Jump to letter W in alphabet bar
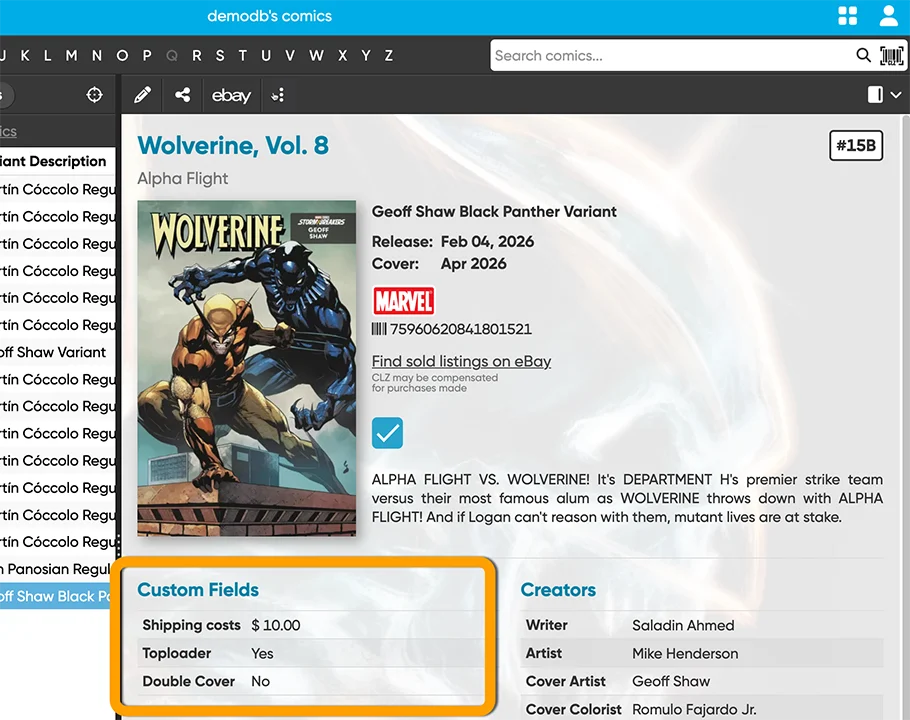Screen dimensions: 910x720 (316, 56)
